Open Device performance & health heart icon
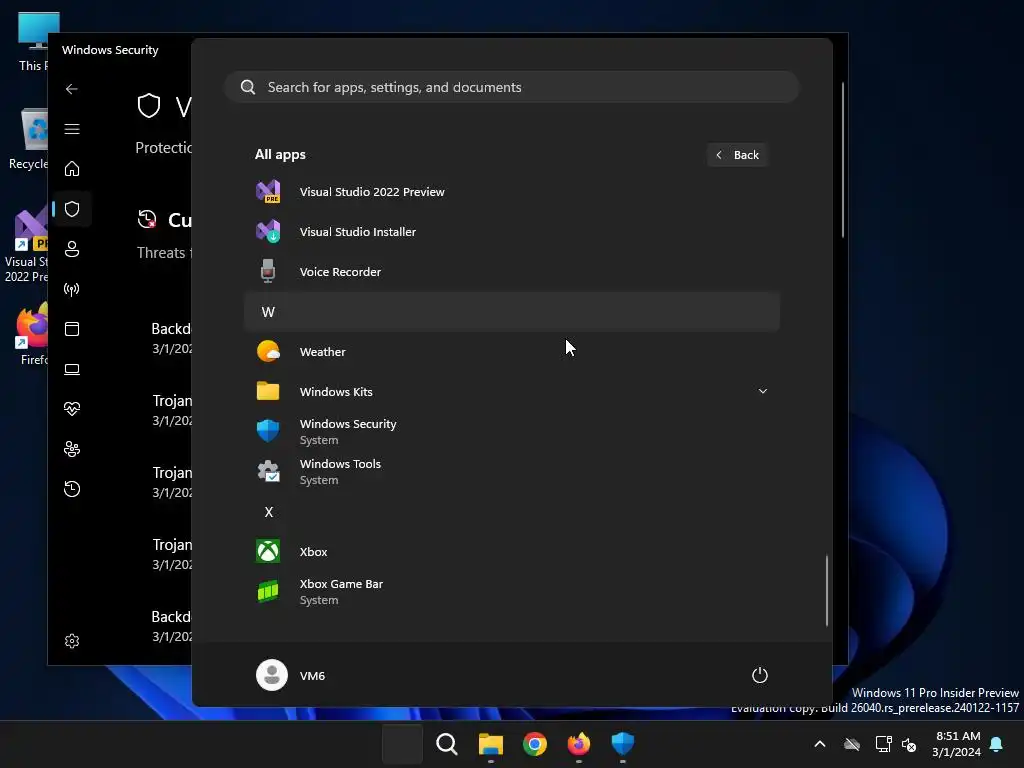 click(x=72, y=409)
